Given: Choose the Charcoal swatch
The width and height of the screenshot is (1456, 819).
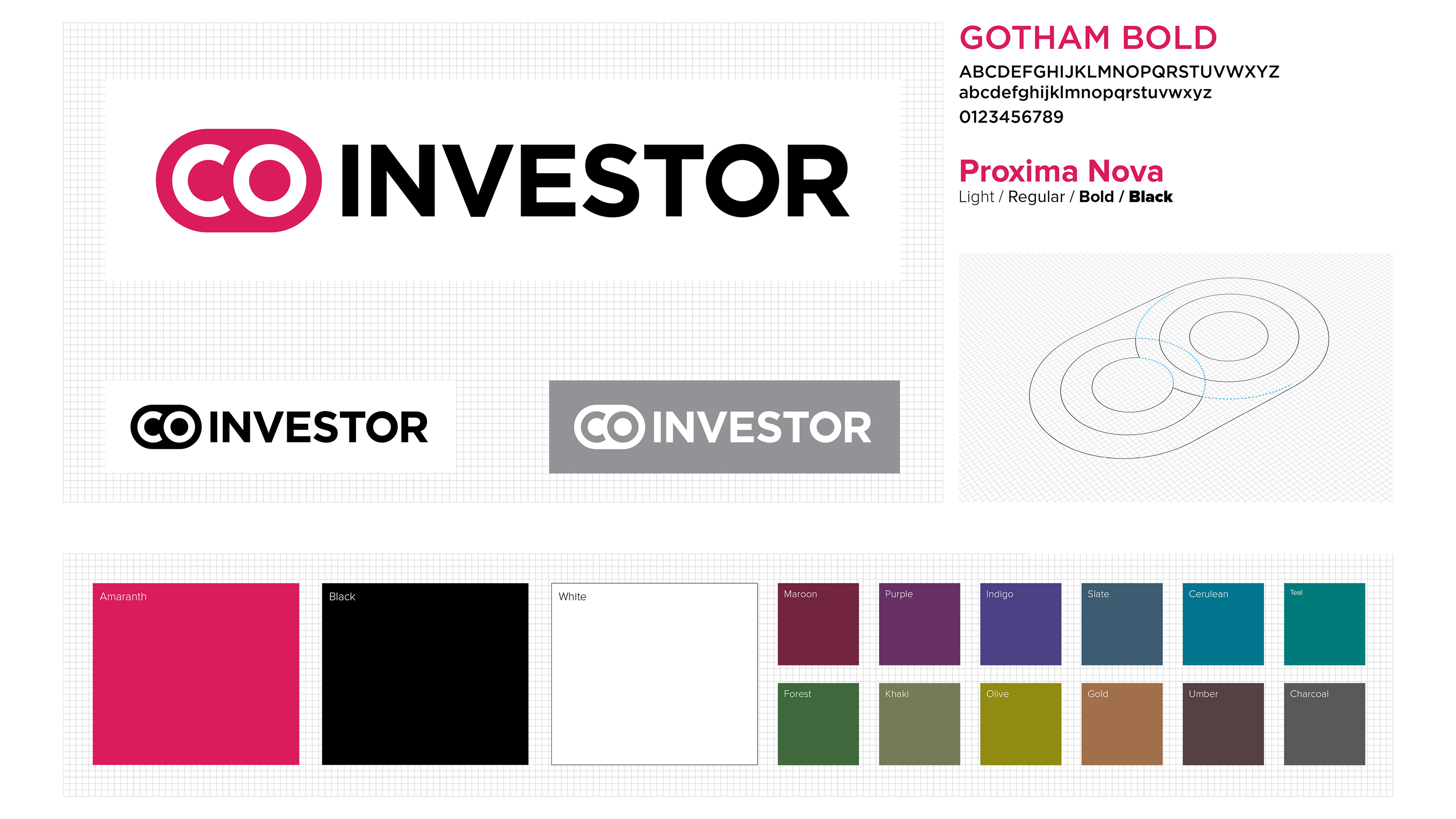Looking at the screenshot, I should (1324, 724).
